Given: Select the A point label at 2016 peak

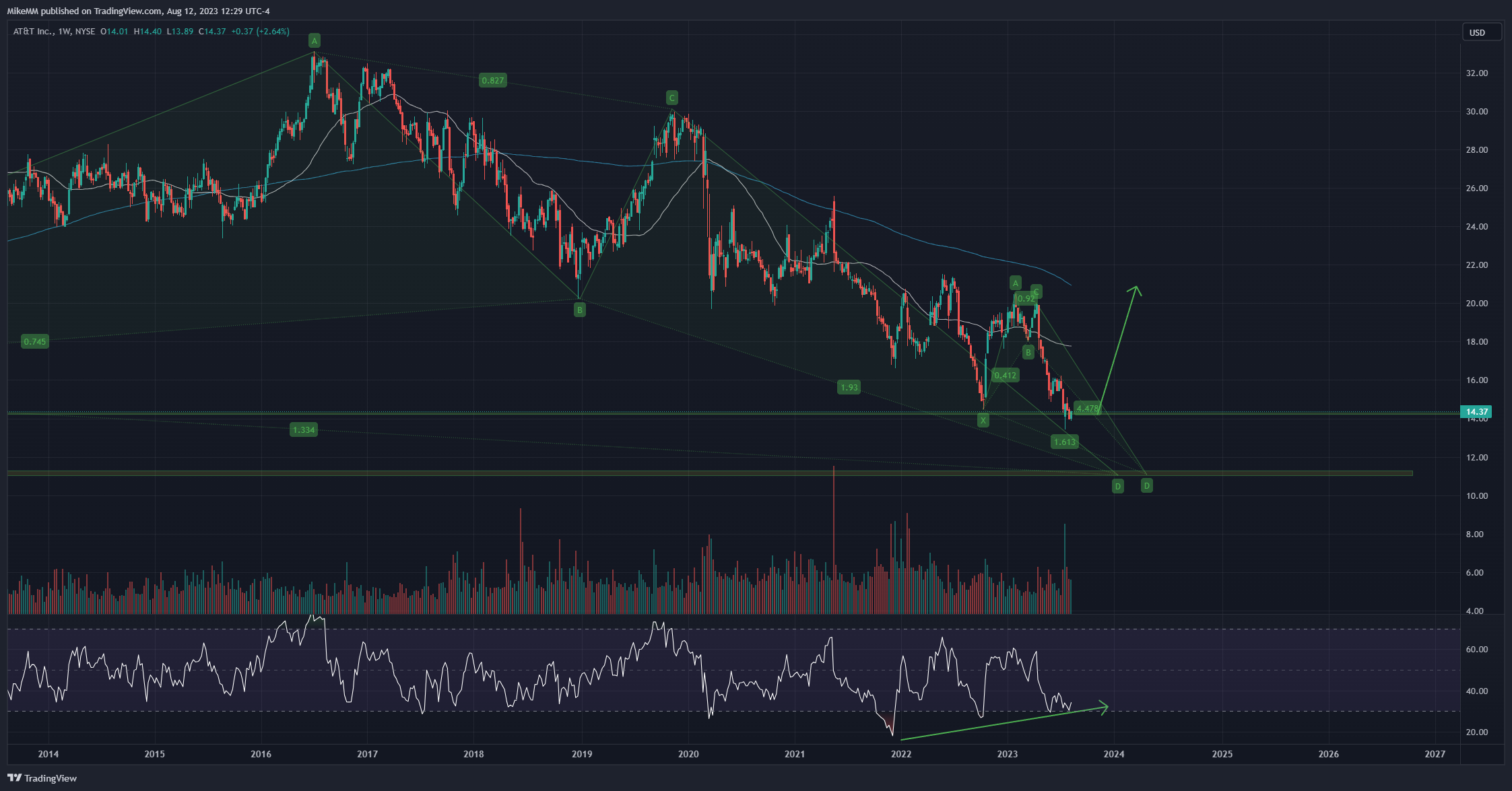Looking at the screenshot, I should [x=315, y=40].
